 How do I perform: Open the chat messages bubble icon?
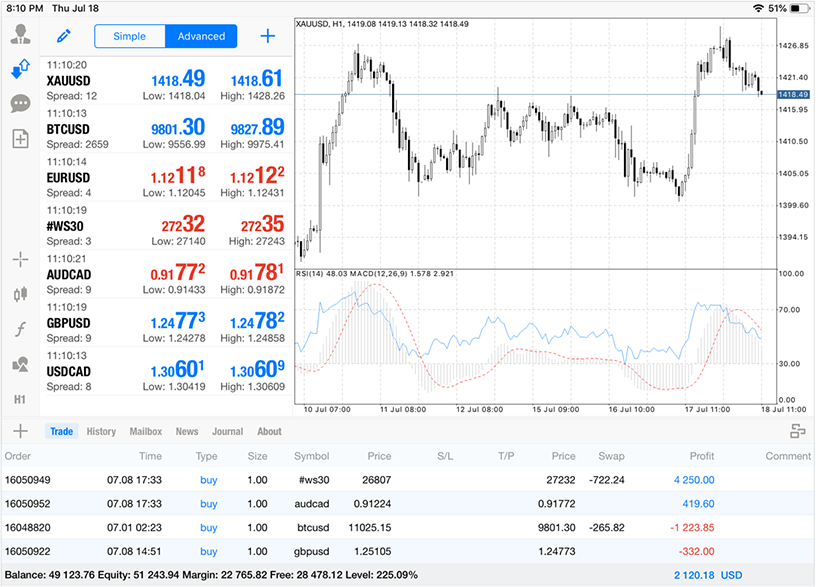tap(20, 104)
